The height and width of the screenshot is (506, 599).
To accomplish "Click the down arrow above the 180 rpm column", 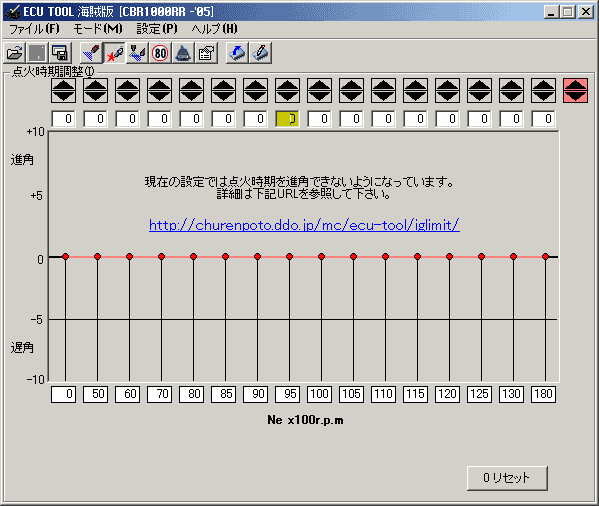I will click(x=544, y=96).
